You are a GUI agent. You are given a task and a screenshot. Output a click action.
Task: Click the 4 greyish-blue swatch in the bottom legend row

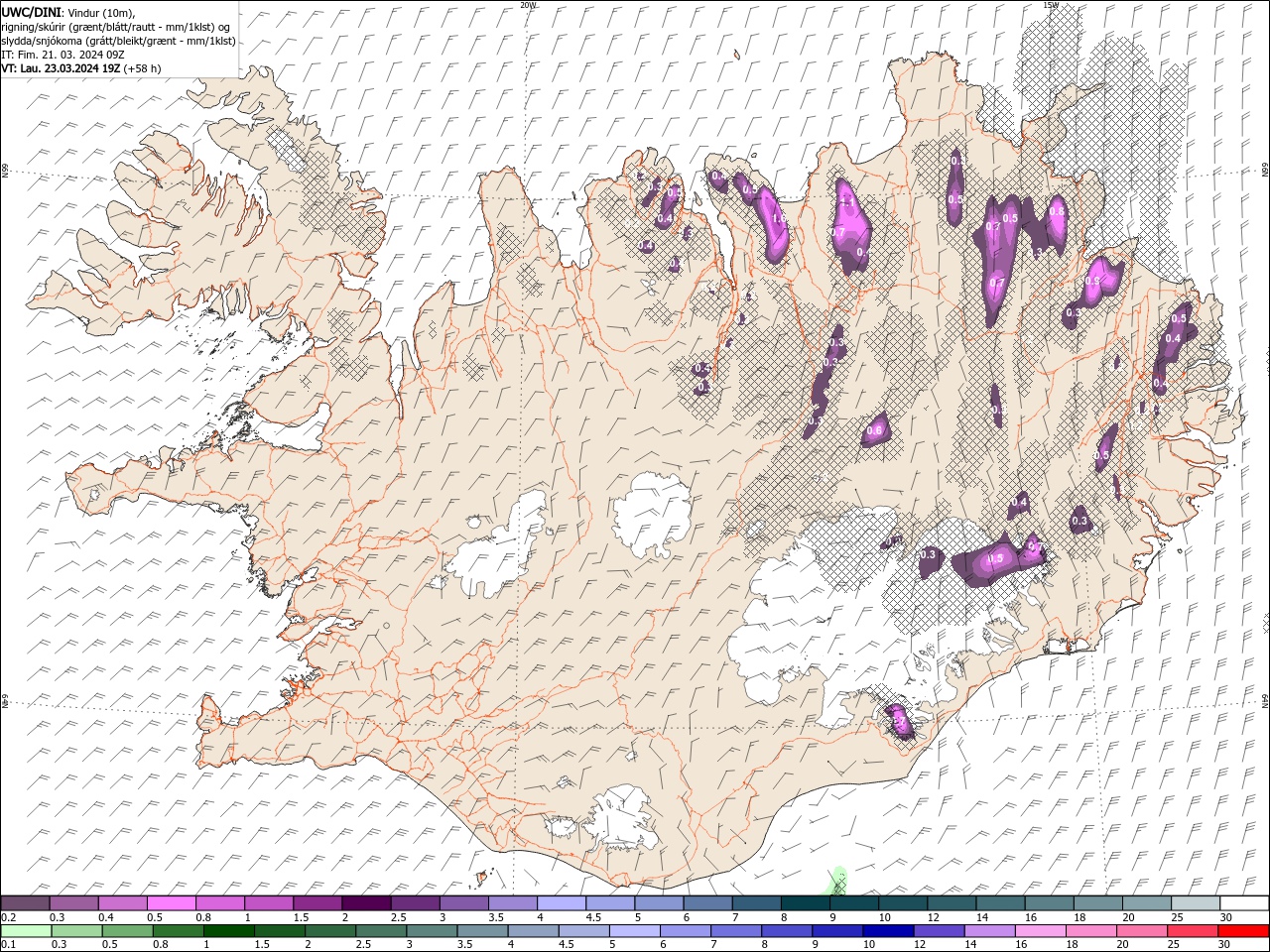click(533, 931)
